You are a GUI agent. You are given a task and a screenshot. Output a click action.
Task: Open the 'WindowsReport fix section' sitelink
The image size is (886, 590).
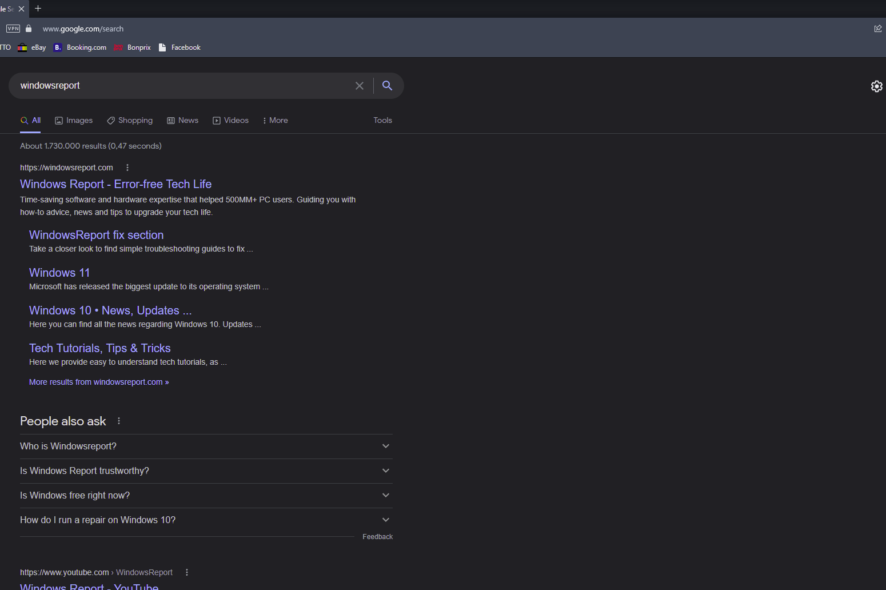[x=96, y=235]
